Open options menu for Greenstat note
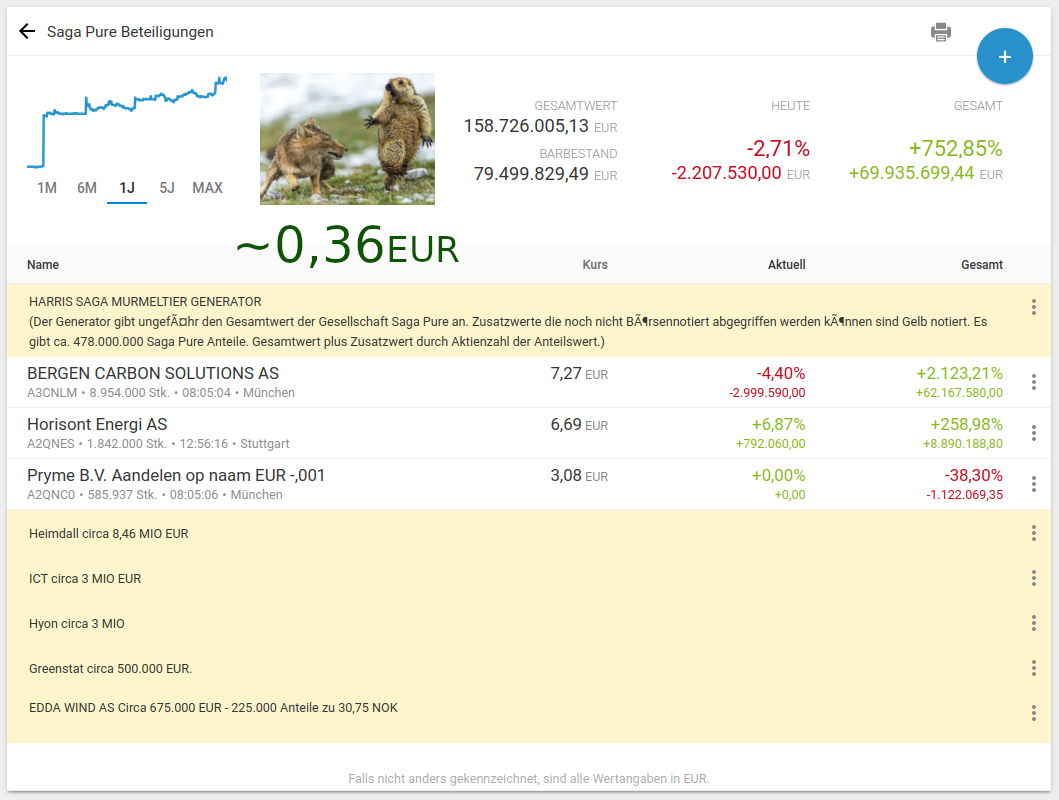 click(x=1033, y=668)
